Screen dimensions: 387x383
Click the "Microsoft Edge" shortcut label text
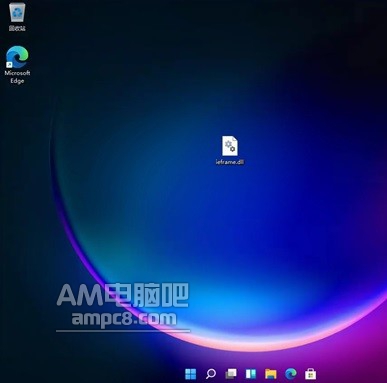(x=17, y=77)
